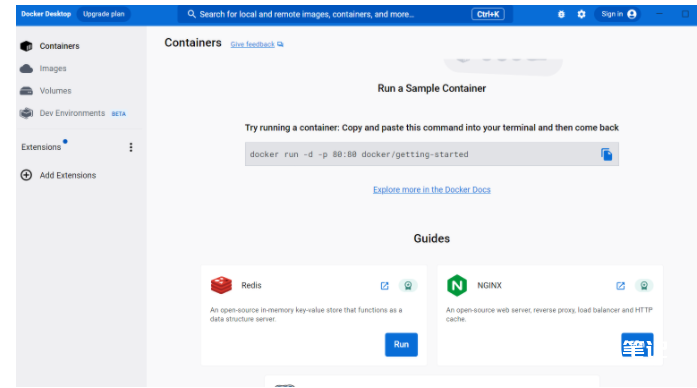Viewport: 697px width, 388px height.
Task: Click the Add Extensions plus icon
Action: 26,175
